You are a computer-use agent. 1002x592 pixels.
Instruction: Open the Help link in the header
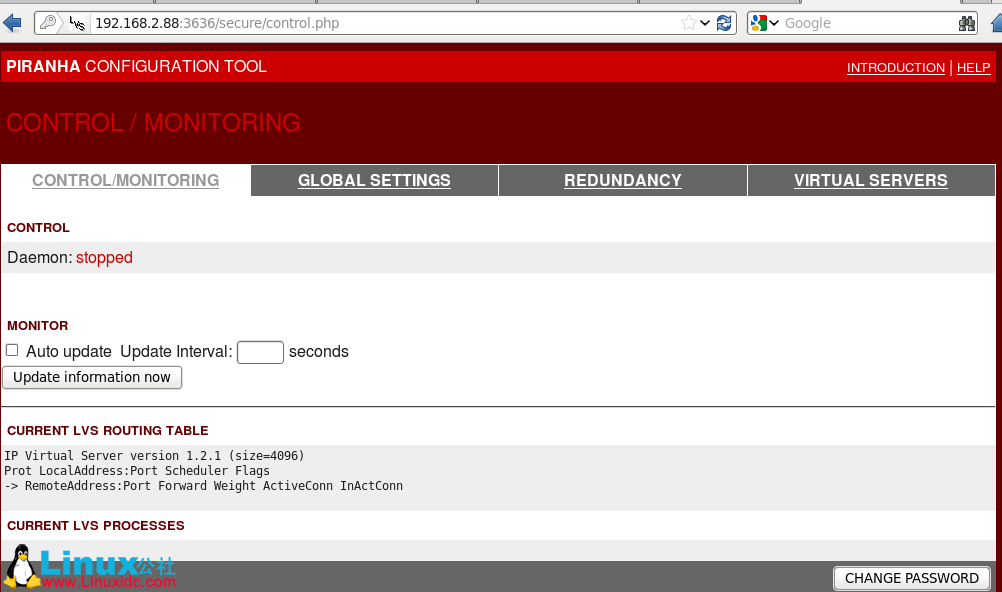coord(973,68)
